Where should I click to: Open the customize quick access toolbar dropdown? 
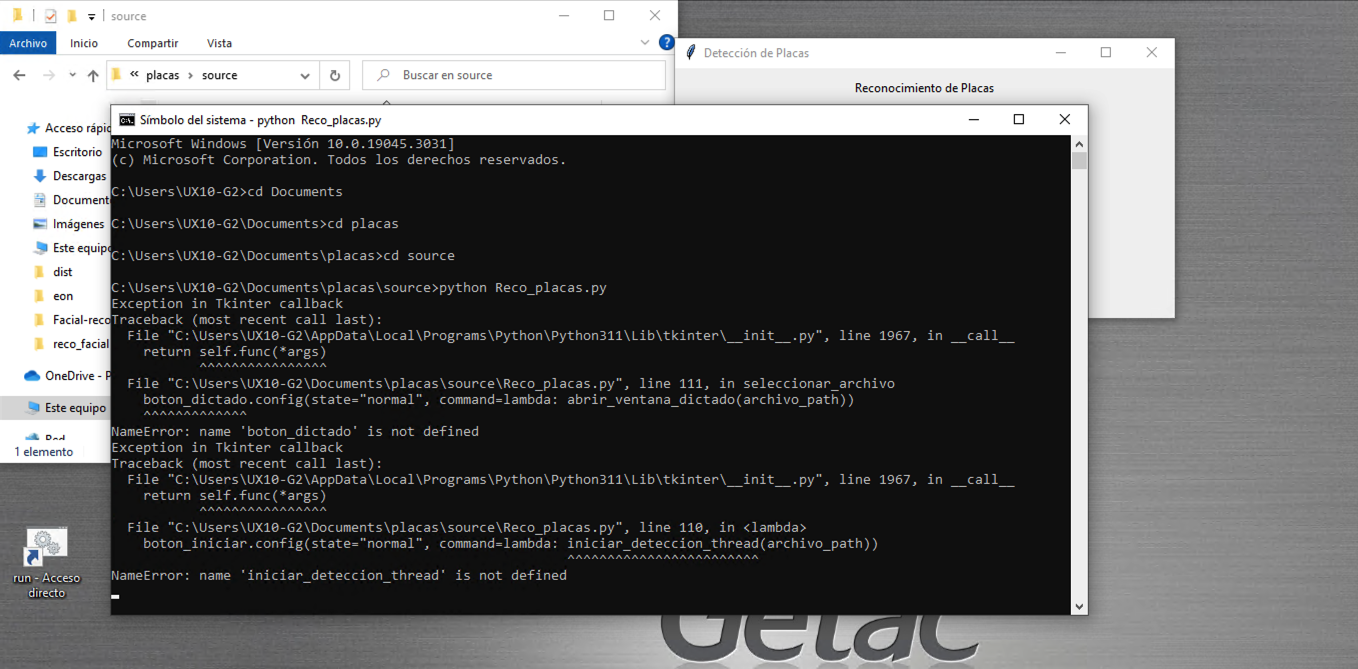point(91,16)
